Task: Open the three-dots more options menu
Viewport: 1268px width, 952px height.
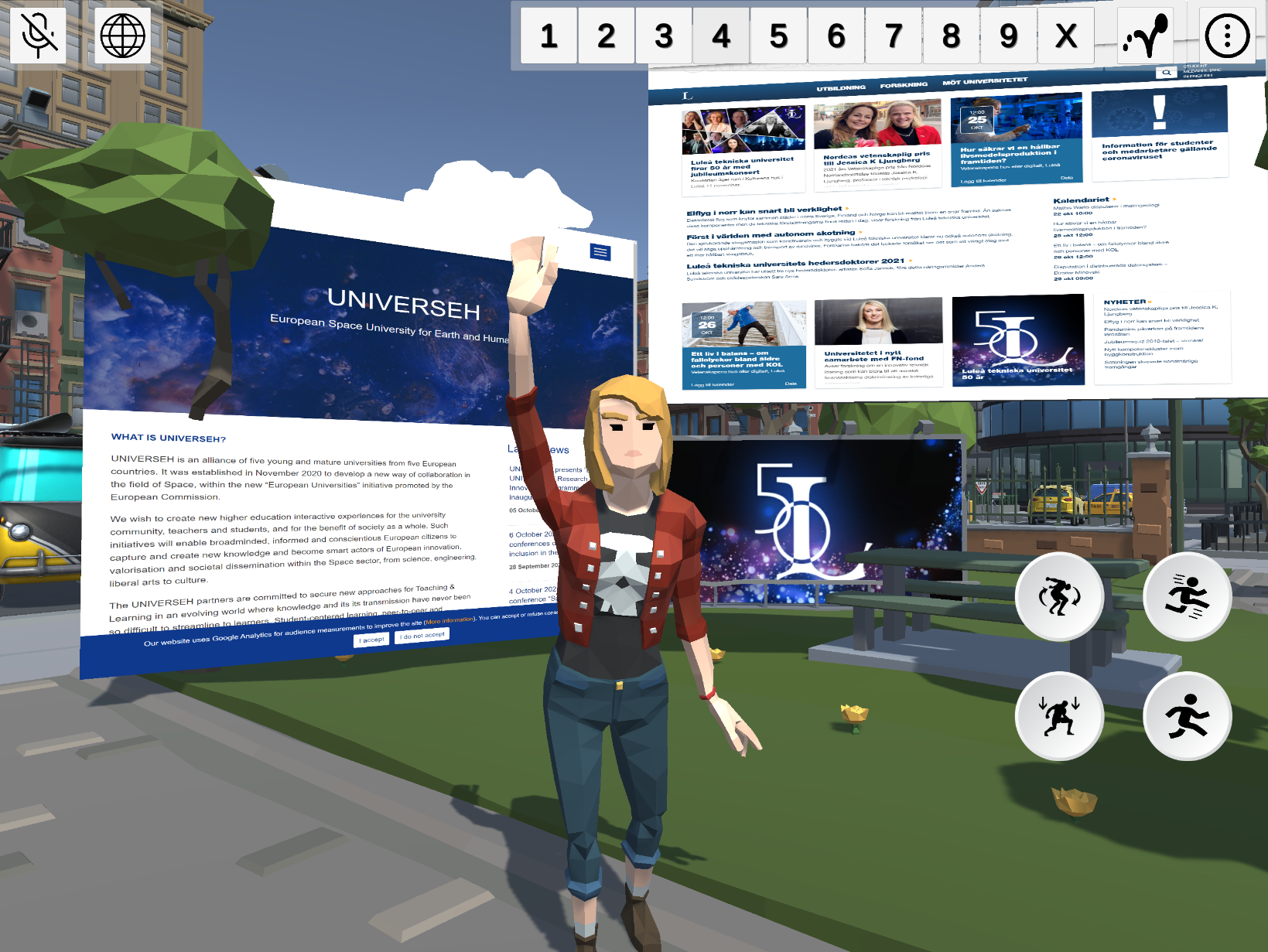Action: pos(1227,36)
